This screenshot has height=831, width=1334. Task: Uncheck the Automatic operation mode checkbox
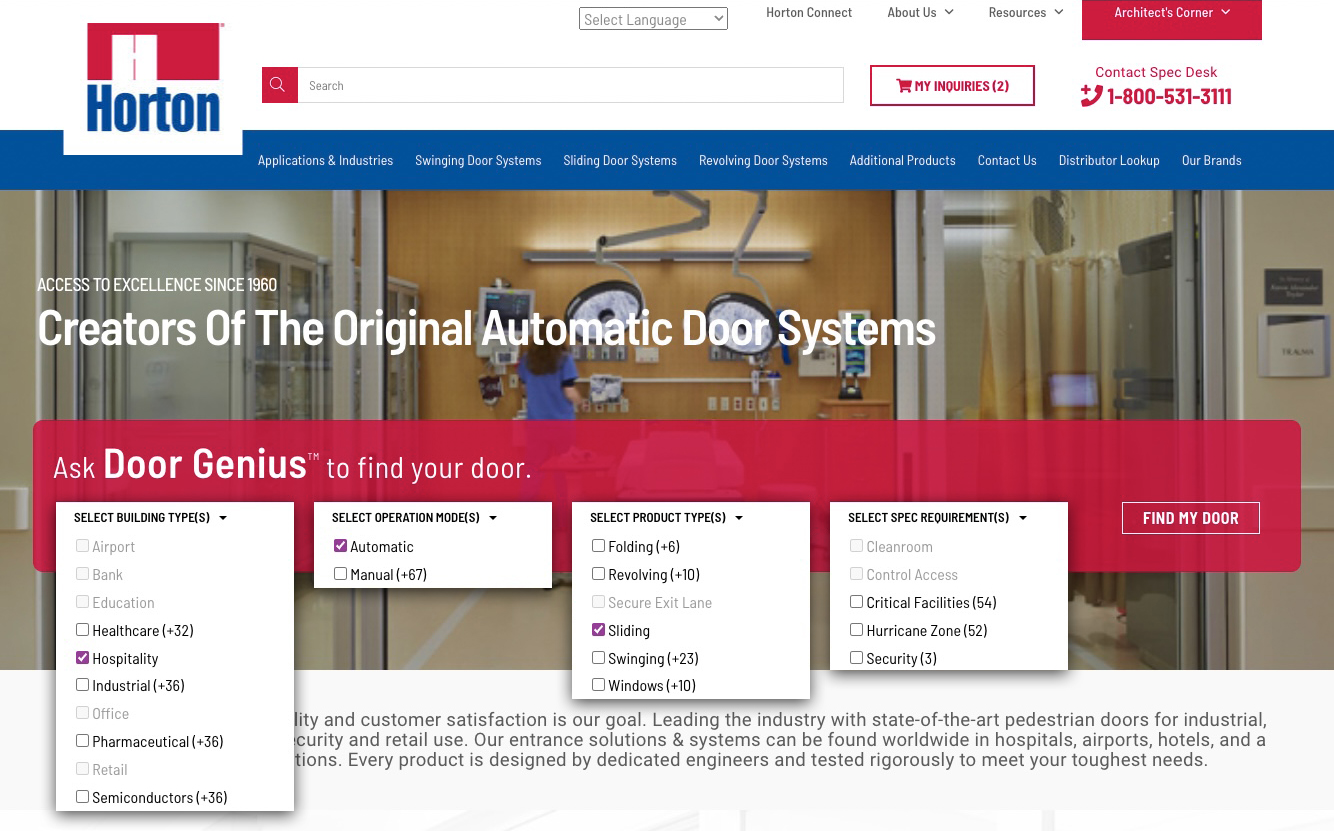pyautogui.click(x=341, y=546)
